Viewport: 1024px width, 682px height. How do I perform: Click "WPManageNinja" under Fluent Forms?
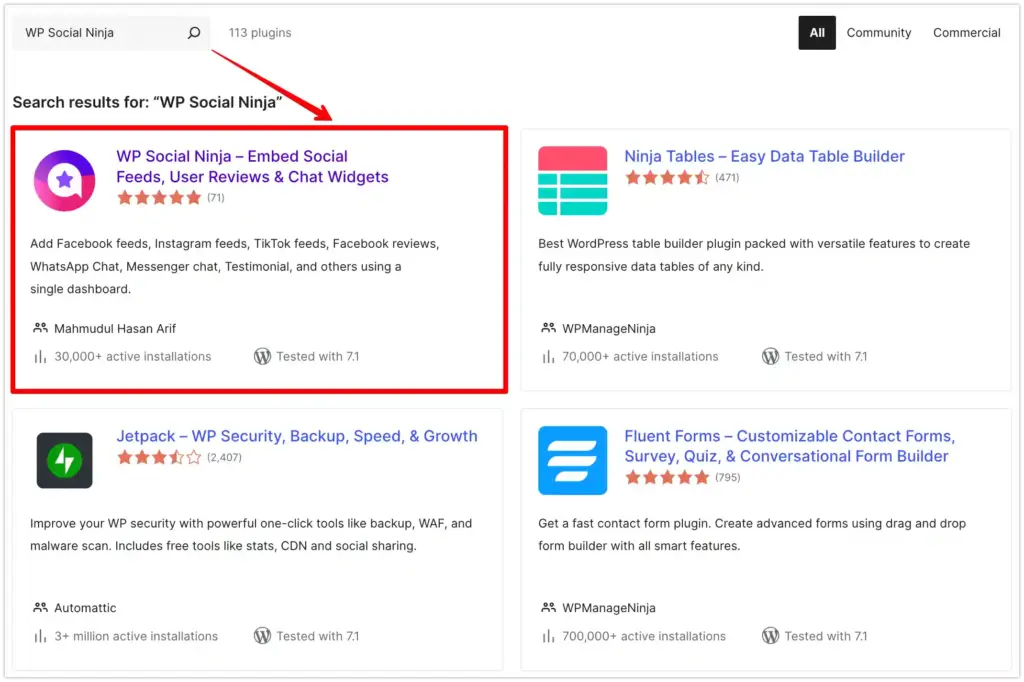pos(609,608)
